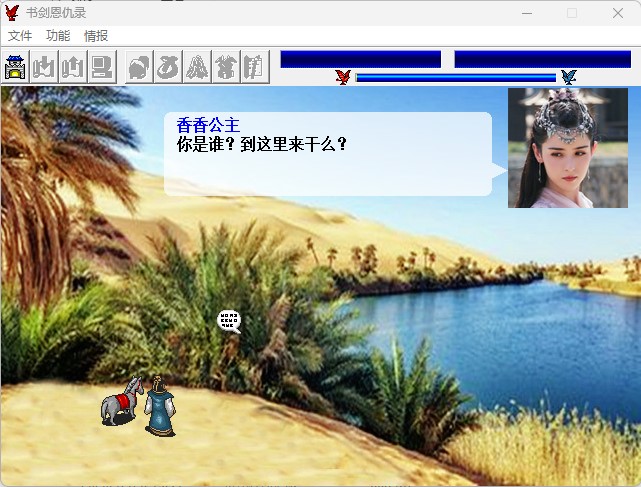Click the left dark blue status bar

pos(361,59)
